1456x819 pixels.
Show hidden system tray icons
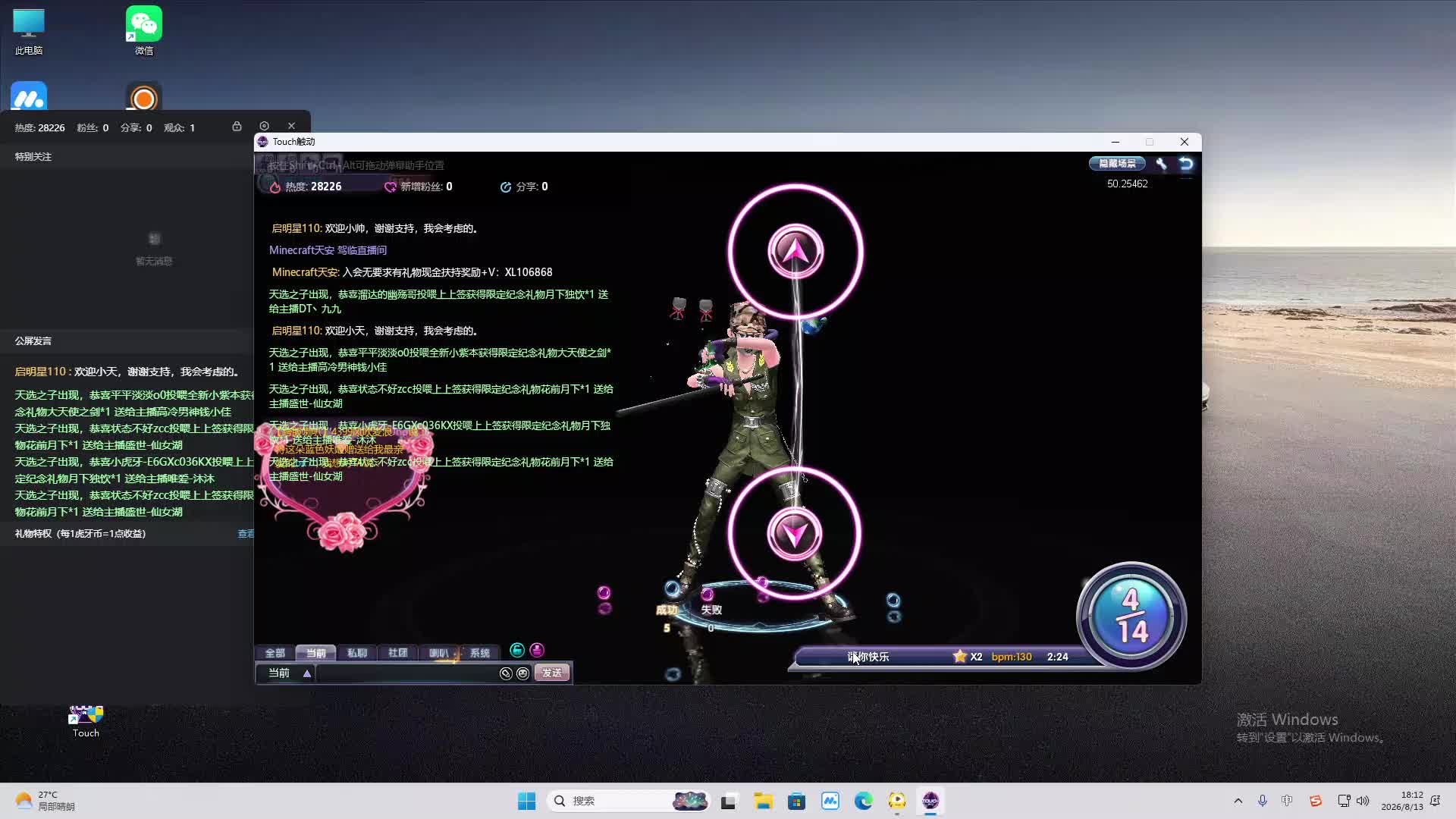(1238, 801)
